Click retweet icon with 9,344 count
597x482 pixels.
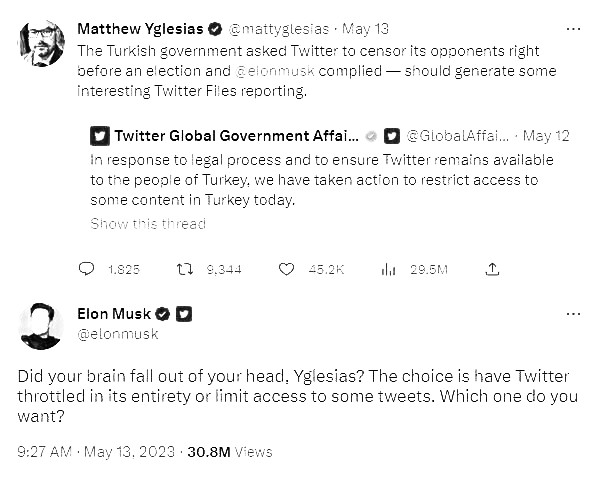(x=185, y=269)
